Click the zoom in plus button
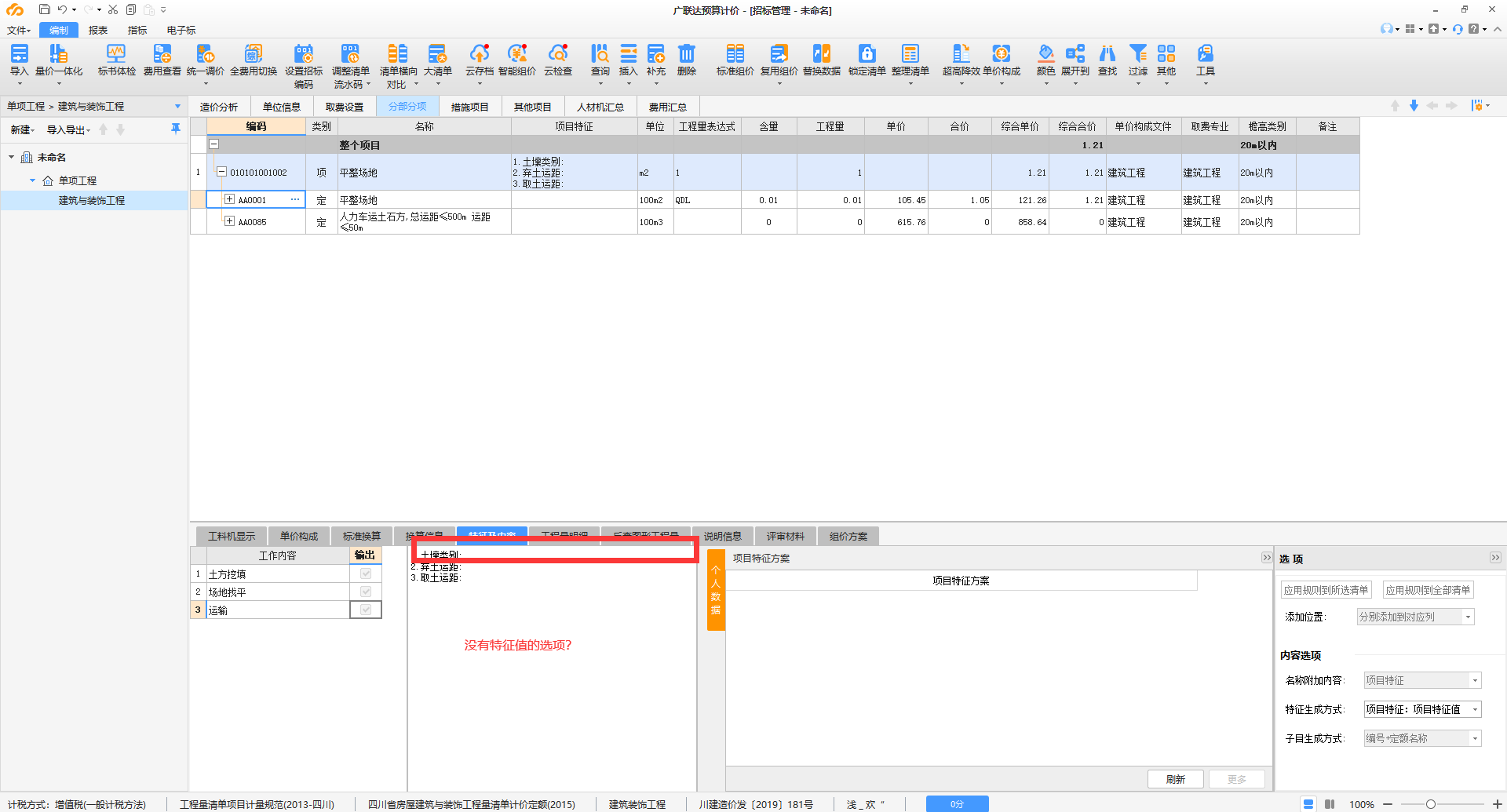This screenshot has width=1507, height=812. [x=1497, y=804]
